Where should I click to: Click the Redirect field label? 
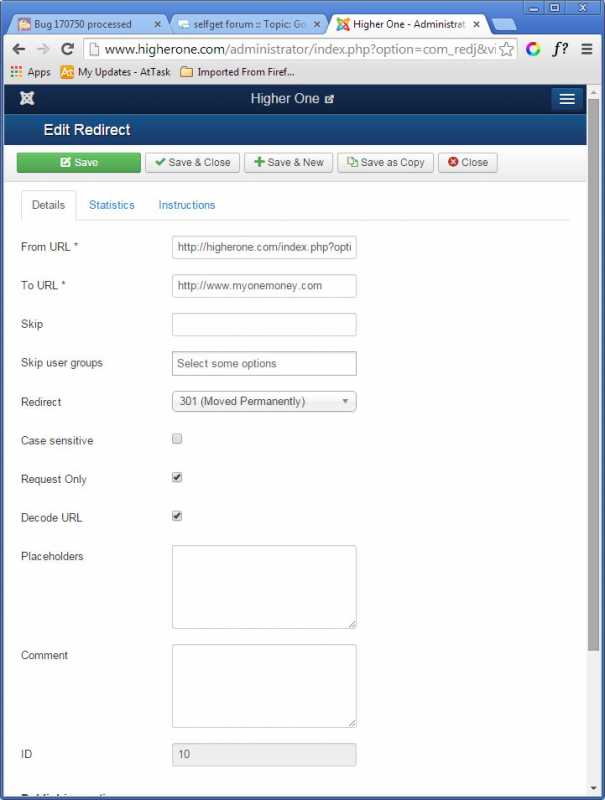(x=41, y=402)
